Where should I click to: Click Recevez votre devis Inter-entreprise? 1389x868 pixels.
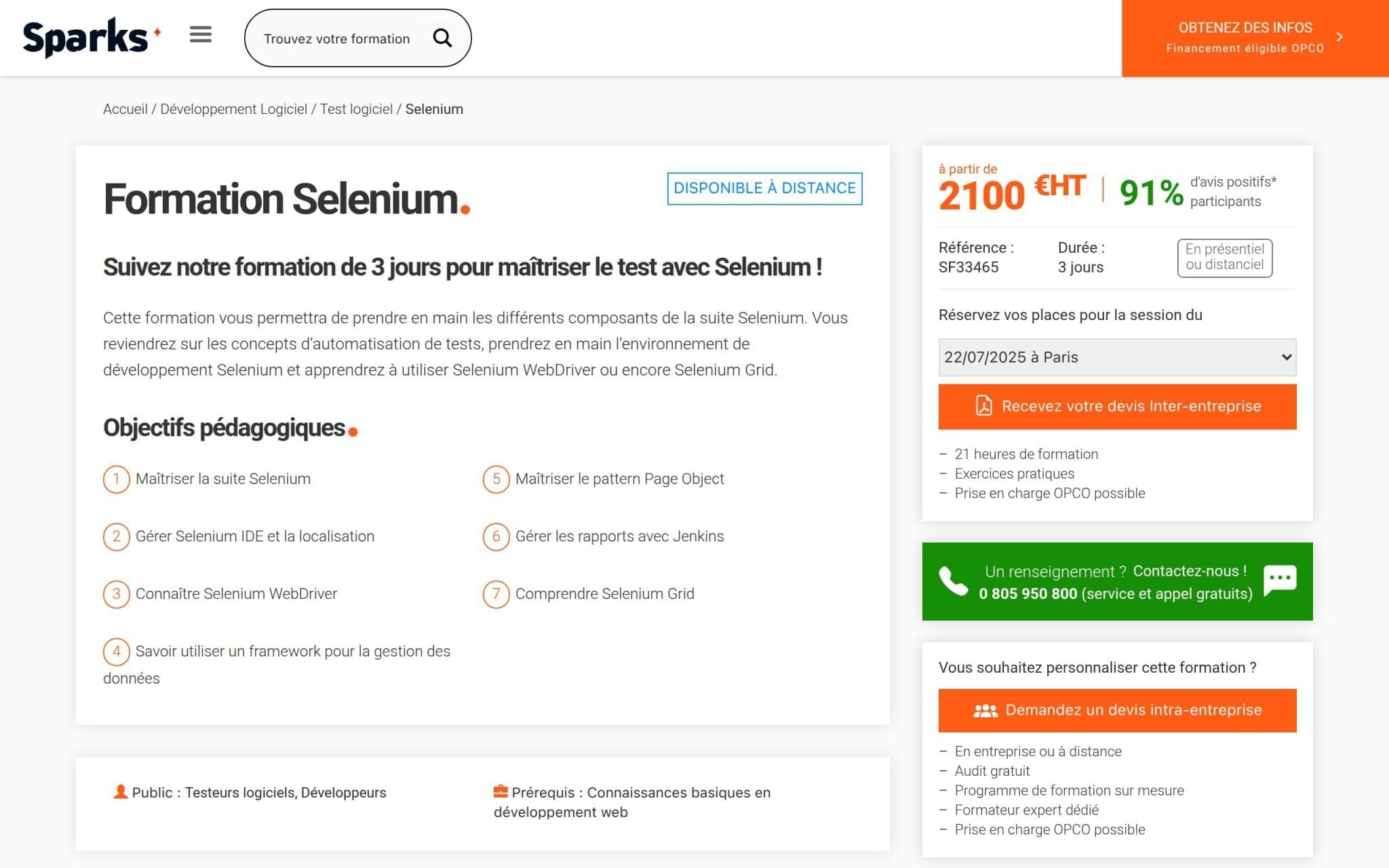pyautogui.click(x=1116, y=406)
